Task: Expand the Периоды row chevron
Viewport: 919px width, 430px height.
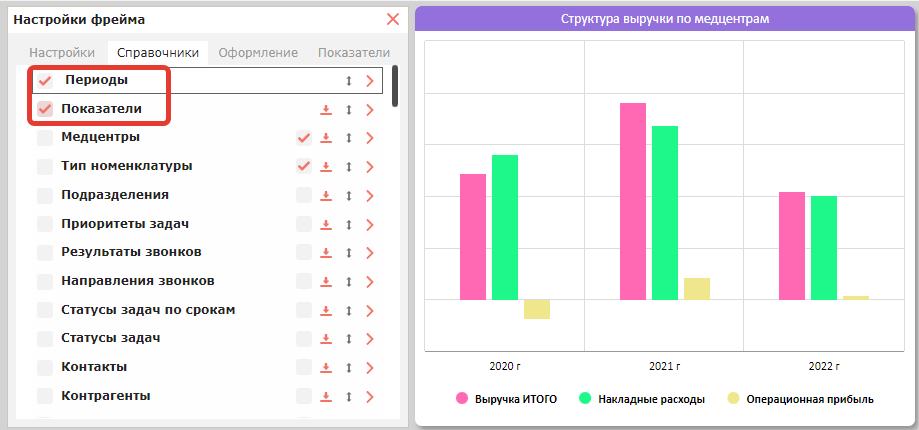Action: pyautogui.click(x=369, y=81)
